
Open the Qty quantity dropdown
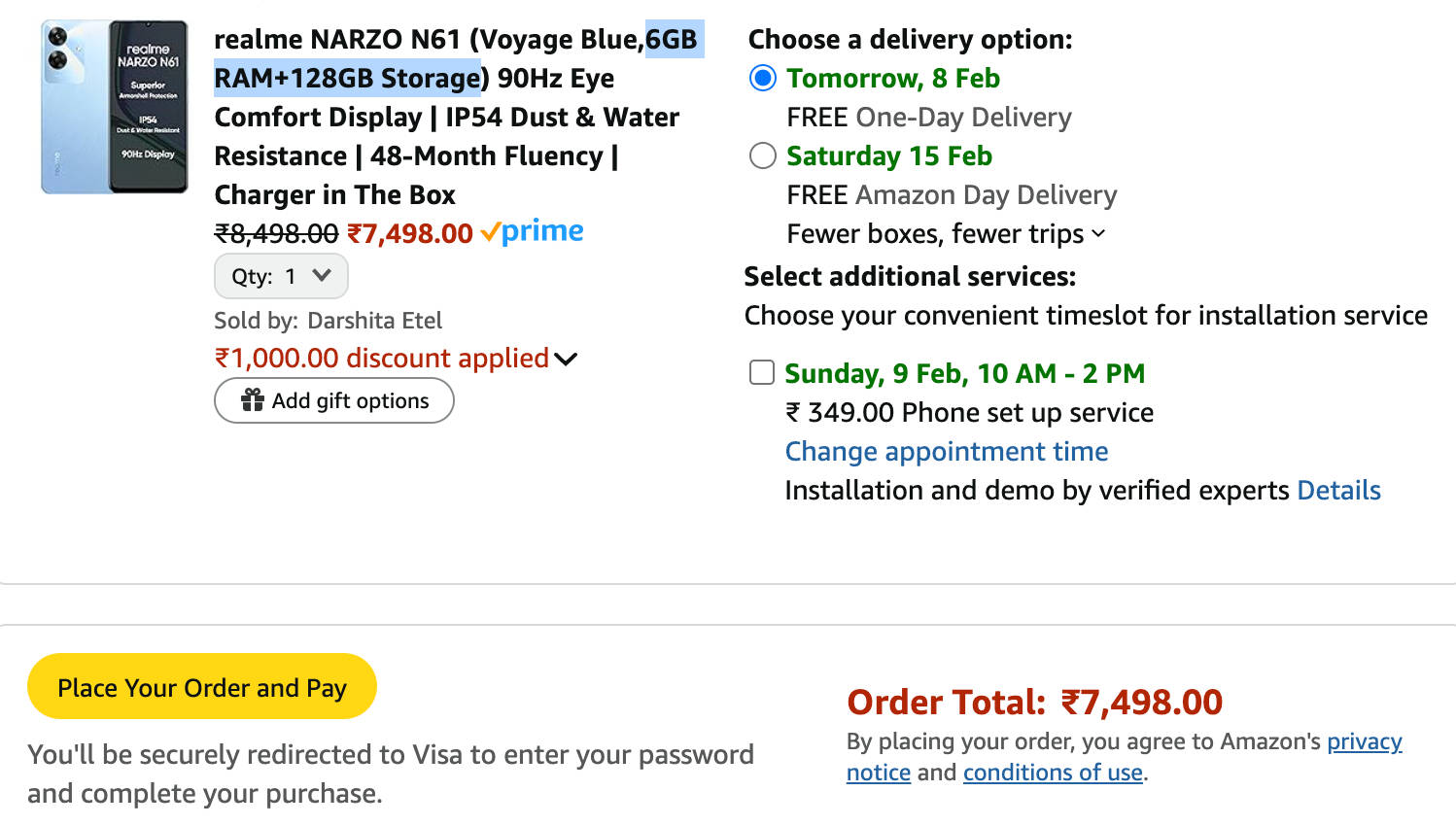pyautogui.click(x=281, y=276)
